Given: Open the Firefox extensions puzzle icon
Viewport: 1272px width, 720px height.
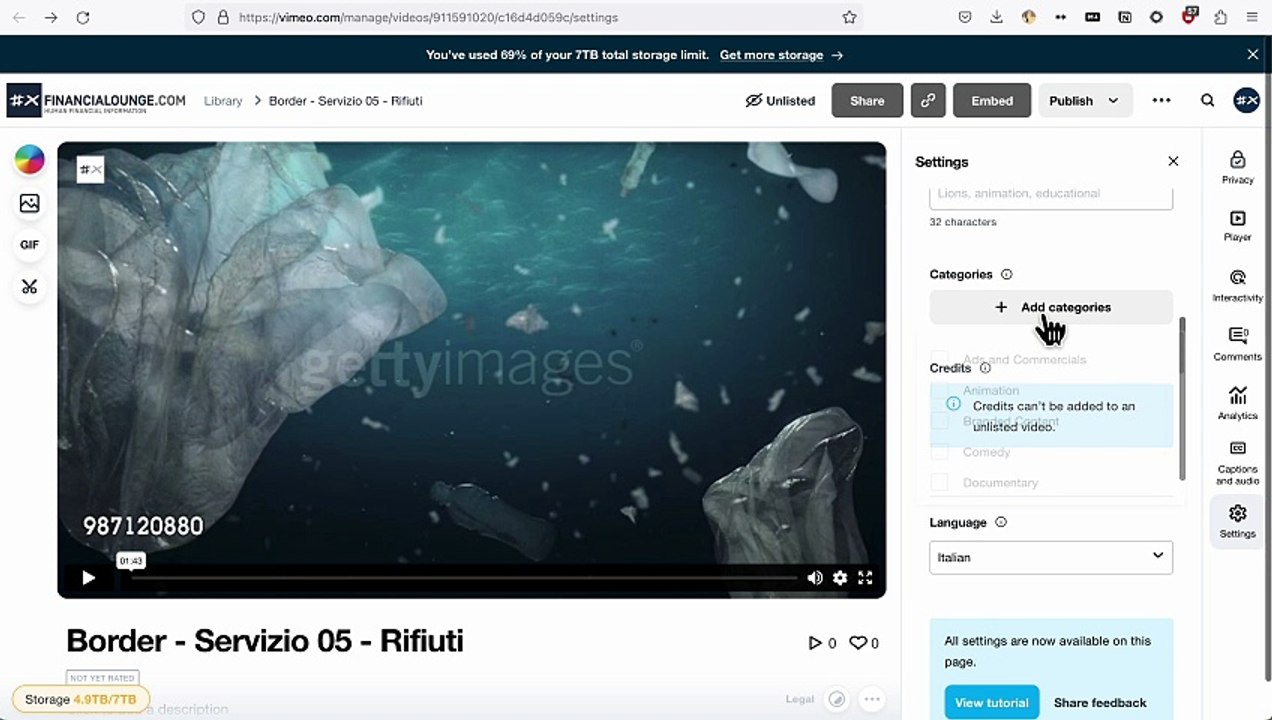Looking at the screenshot, I should tap(1220, 17).
